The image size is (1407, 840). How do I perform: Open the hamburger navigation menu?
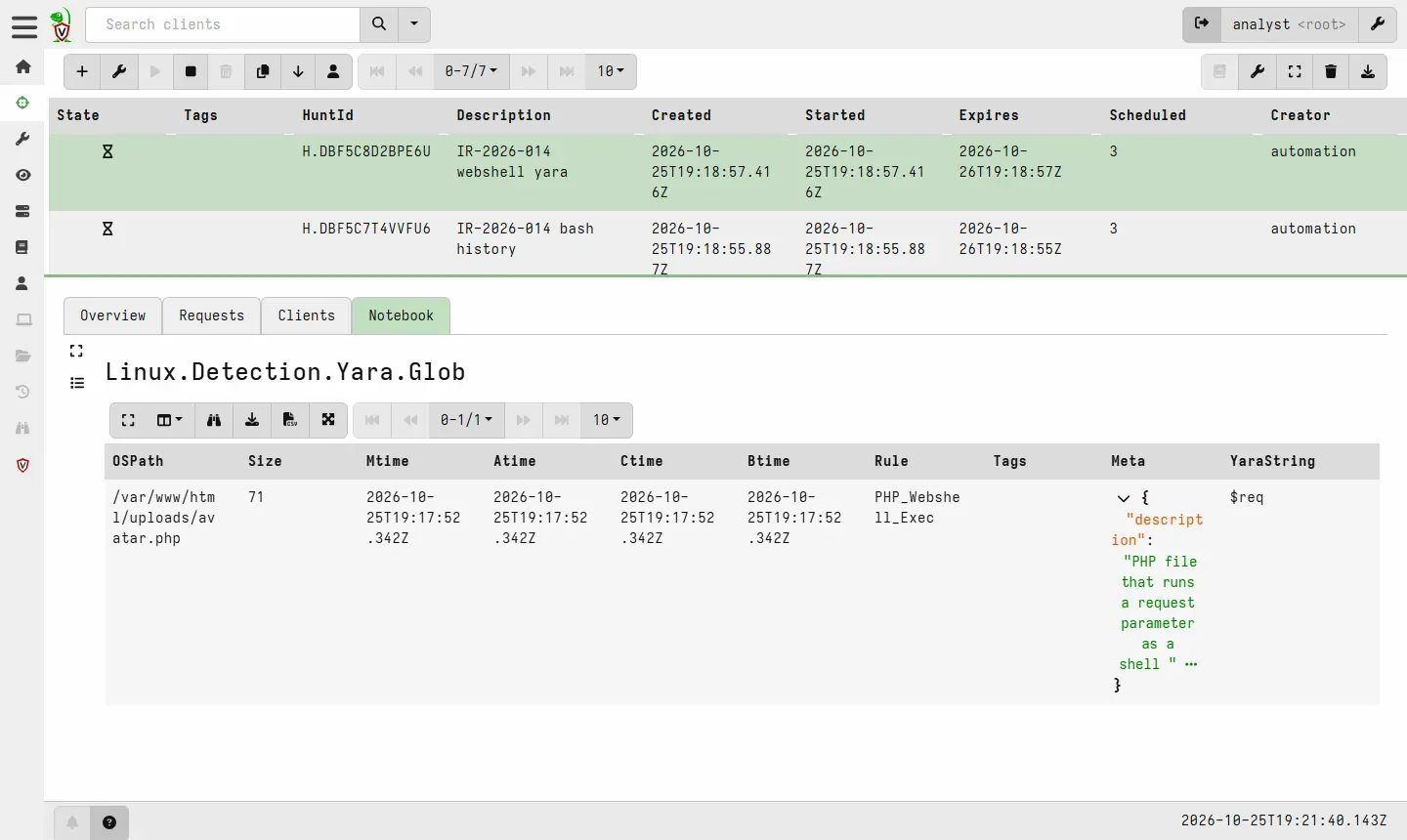coord(24,26)
